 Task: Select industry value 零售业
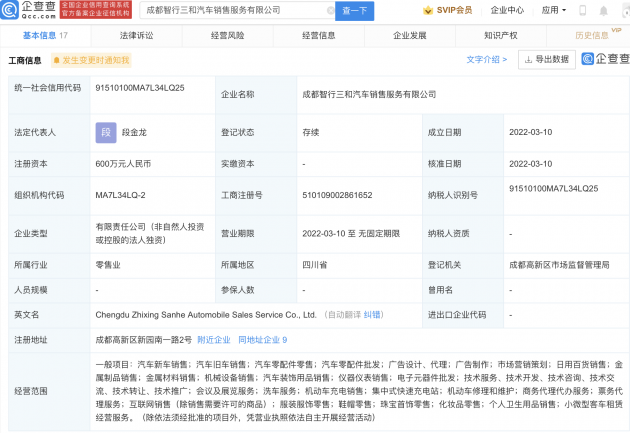pos(108,265)
